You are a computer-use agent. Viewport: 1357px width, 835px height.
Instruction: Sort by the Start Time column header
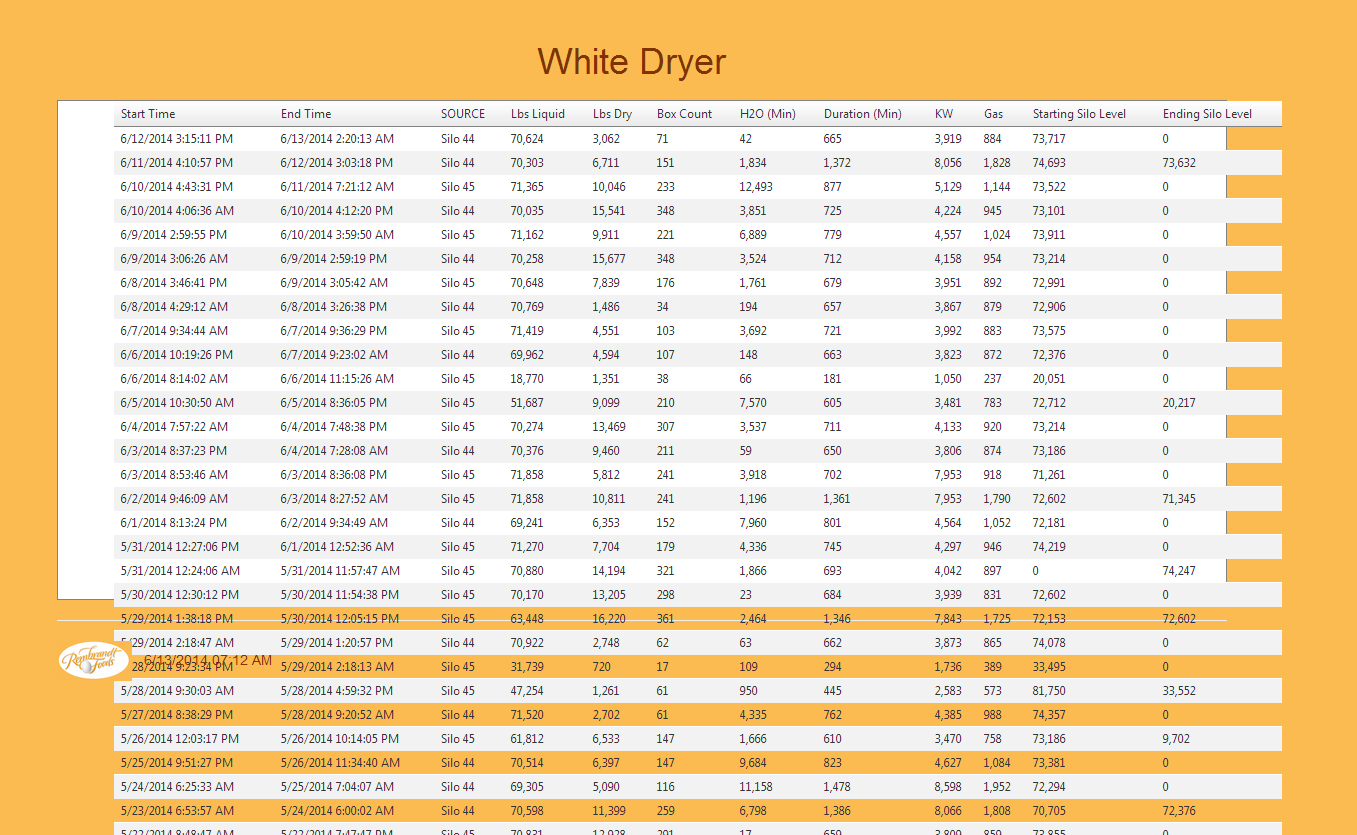[148, 114]
